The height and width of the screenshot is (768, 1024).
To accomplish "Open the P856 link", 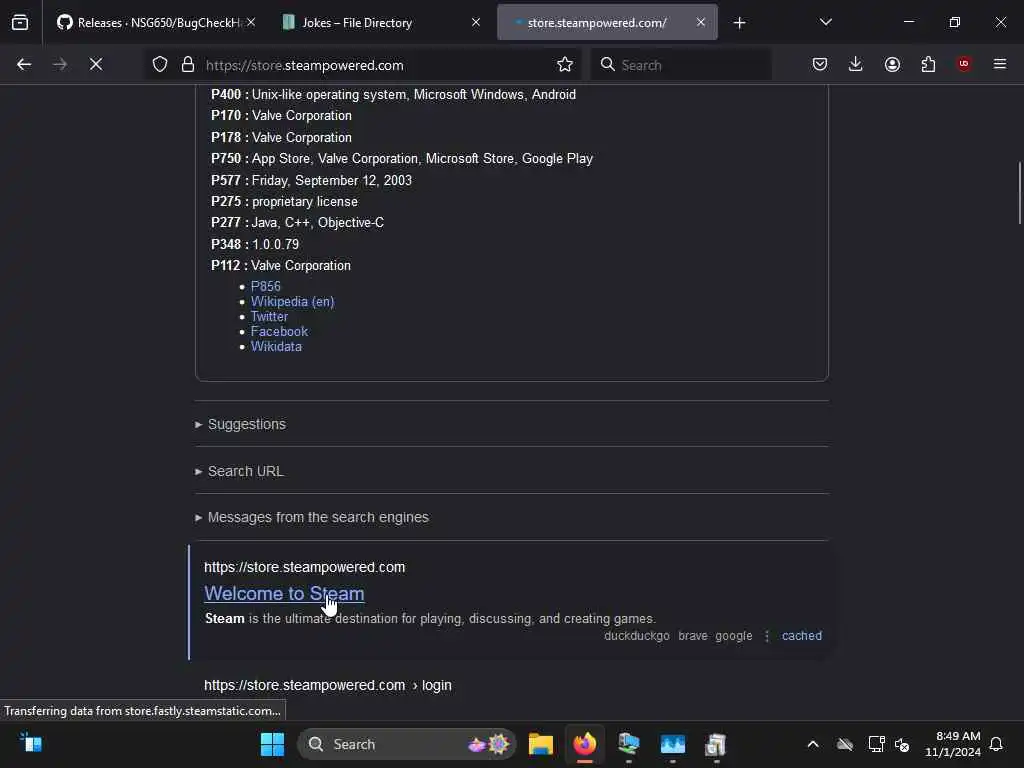I will click(266, 286).
